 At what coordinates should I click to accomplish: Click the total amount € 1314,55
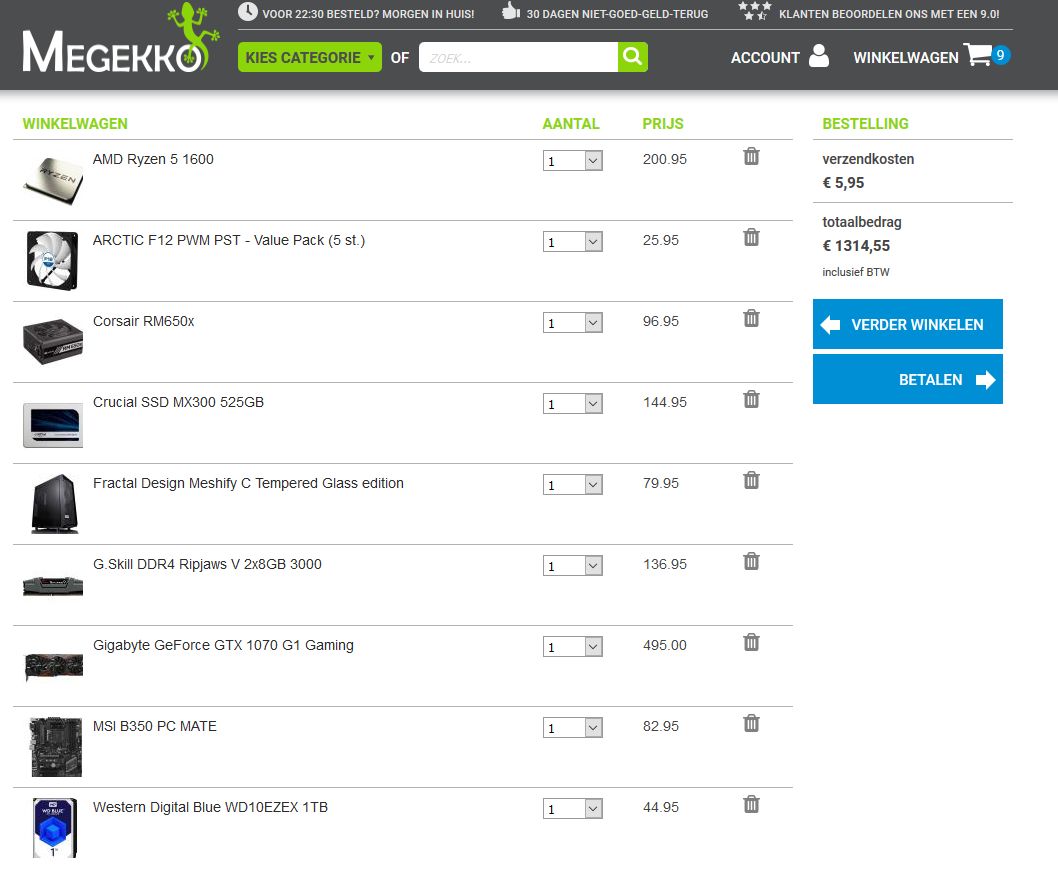(856, 246)
